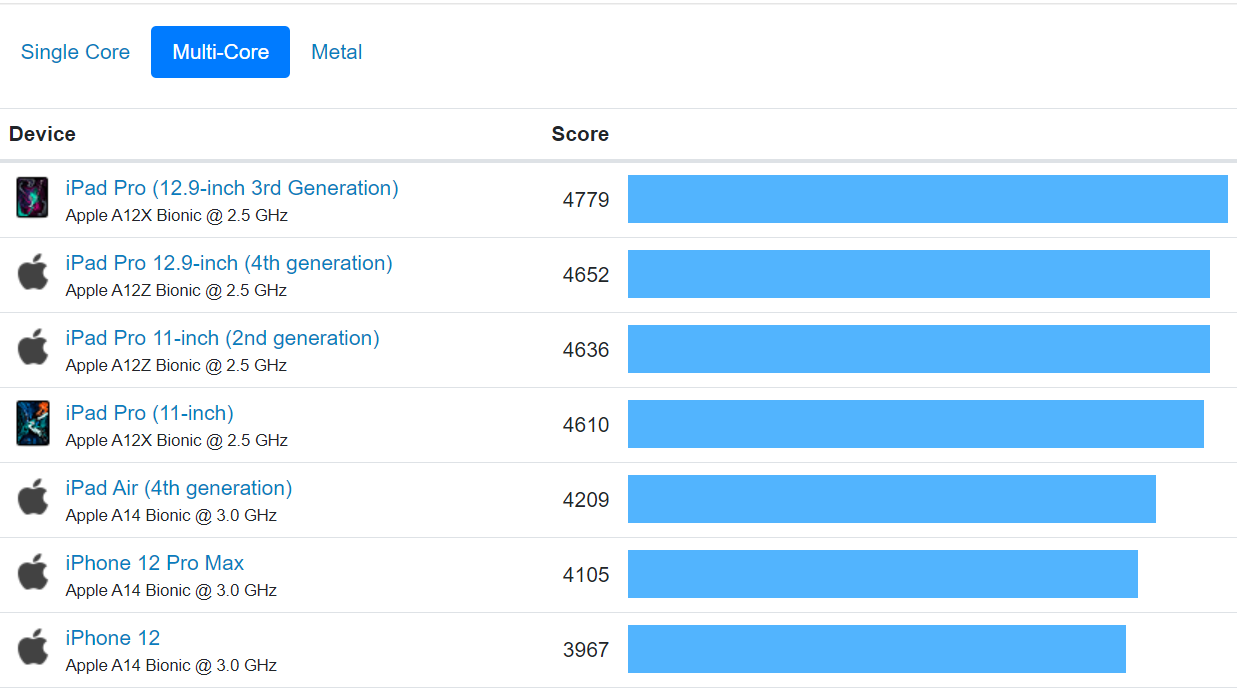Click the Apple logo beside iPhone 12
Screen dimensions: 1257x688
coord(32,648)
